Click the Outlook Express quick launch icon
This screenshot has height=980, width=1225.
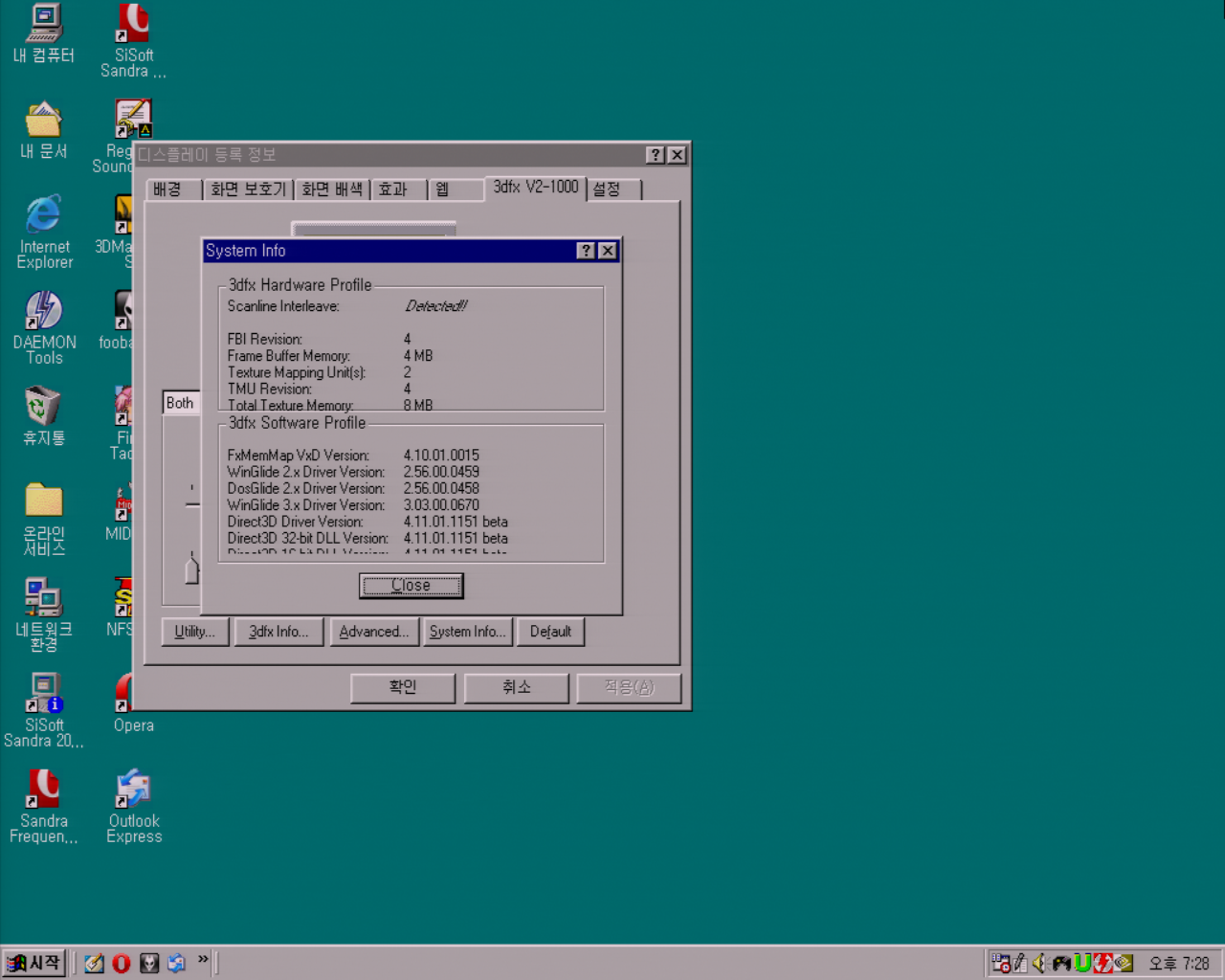pyautogui.click(x=177, y=964)
